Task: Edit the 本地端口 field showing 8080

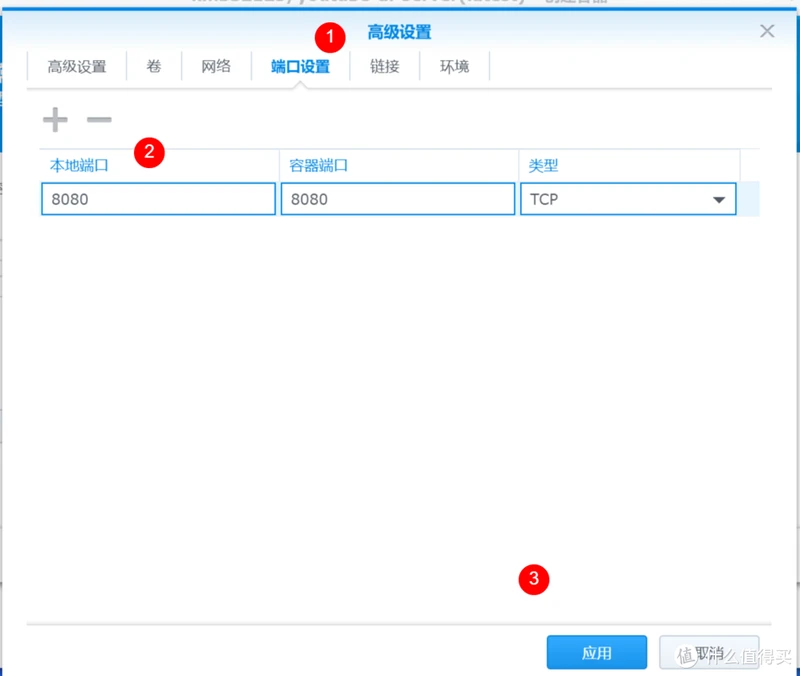Action: point(158,199)
